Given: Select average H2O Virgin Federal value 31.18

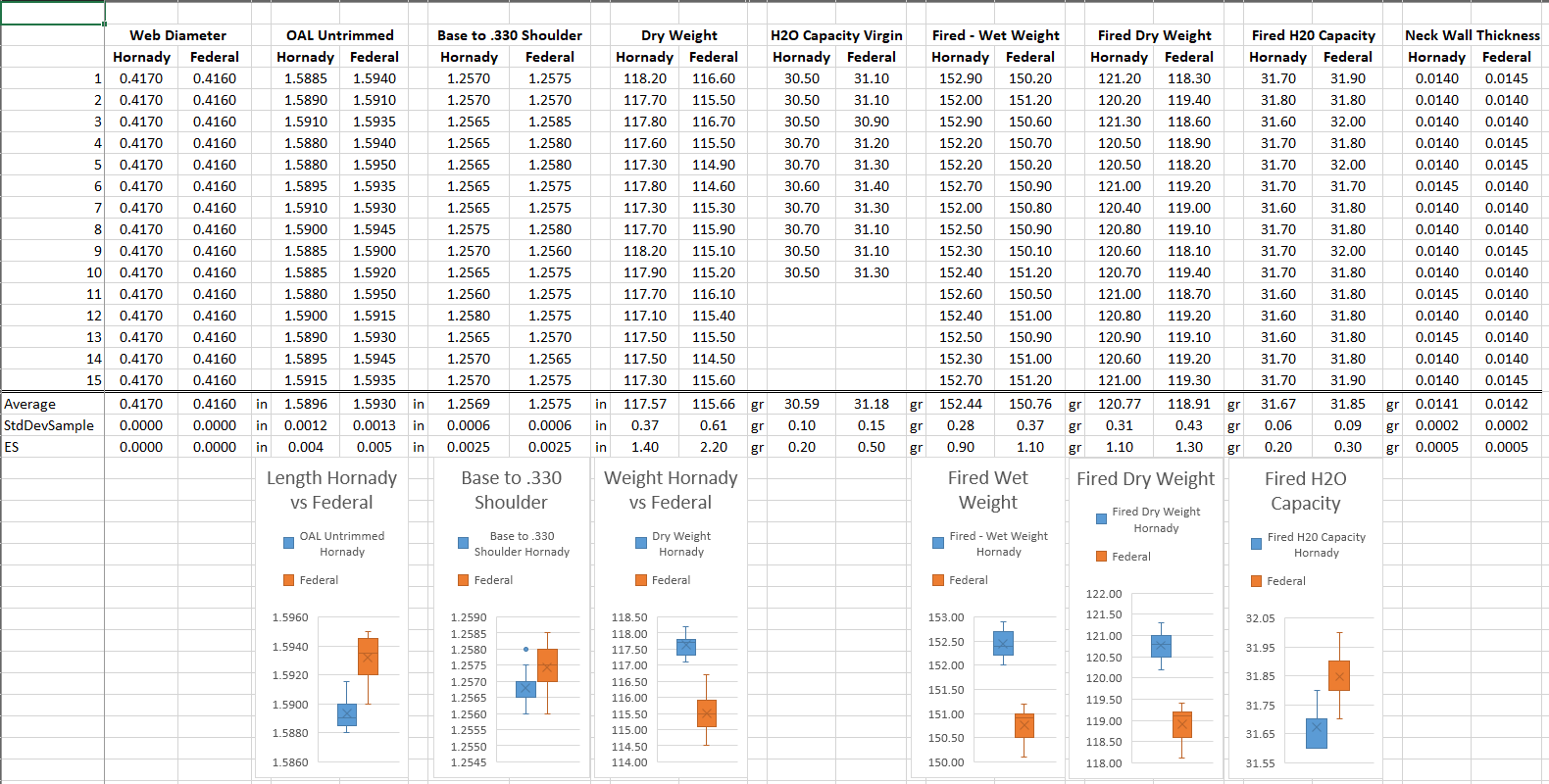Looking at the screenshot, I should click(x=871, y=404).
